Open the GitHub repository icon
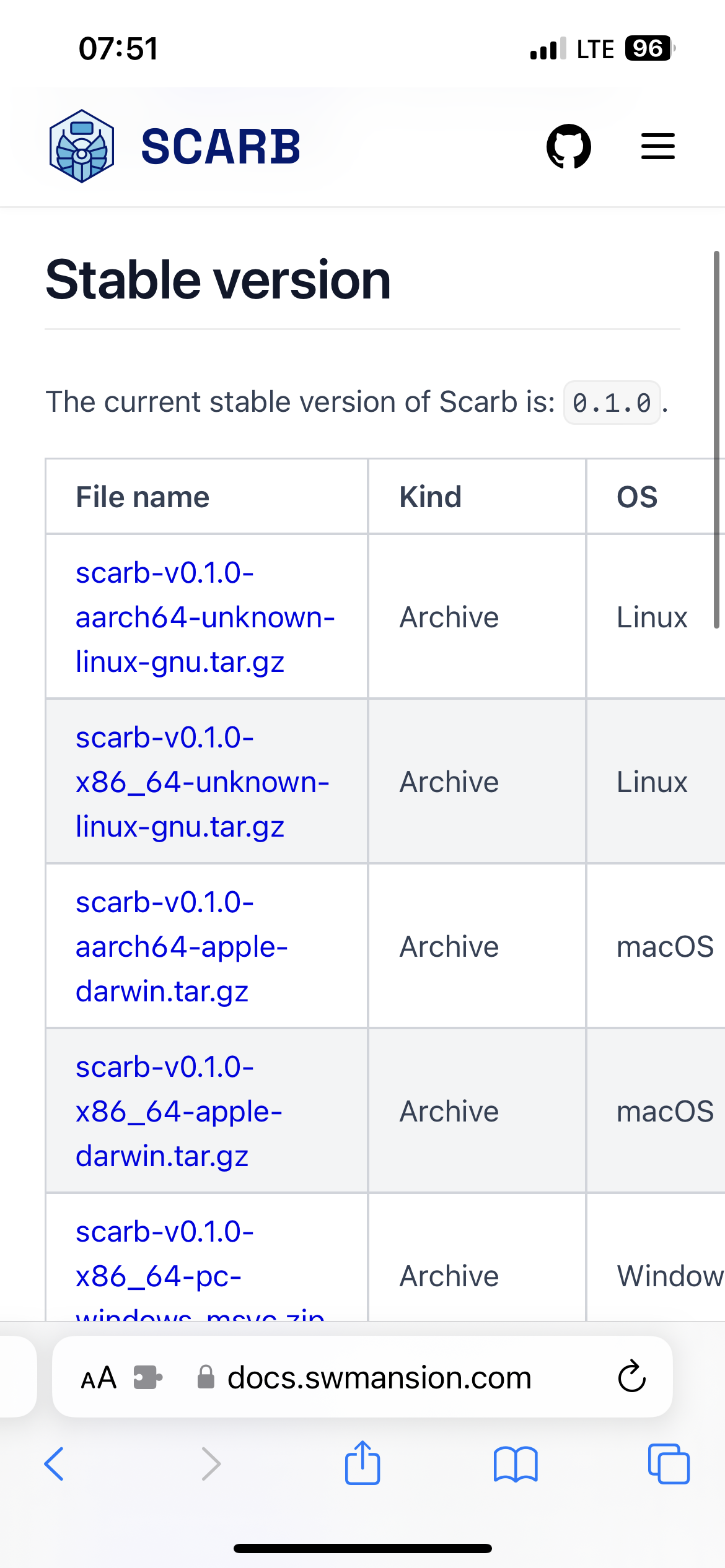Viewport: 725px width, 1568px height. point(568,146)
